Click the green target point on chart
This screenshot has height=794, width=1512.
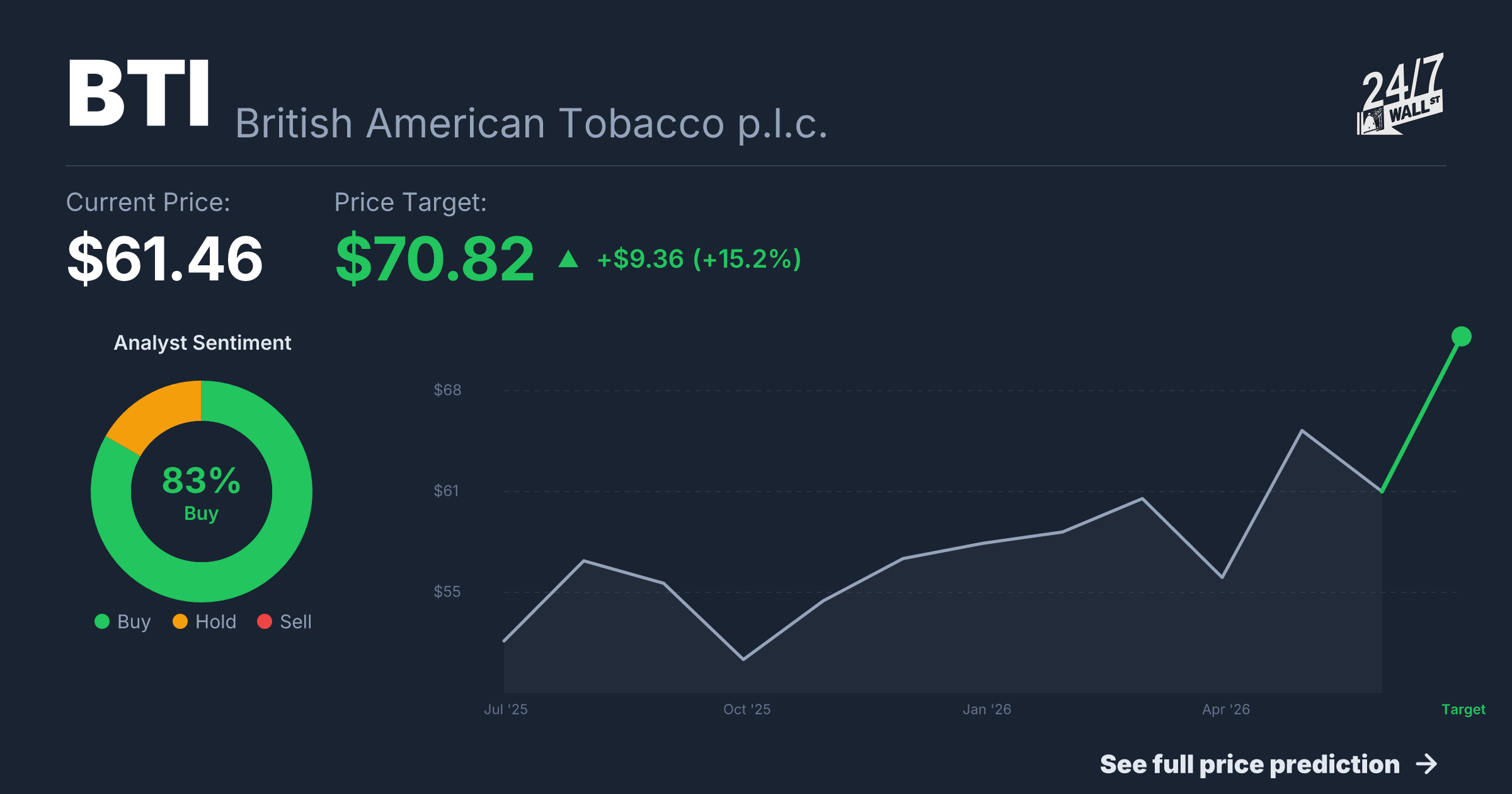[1462, 337]
